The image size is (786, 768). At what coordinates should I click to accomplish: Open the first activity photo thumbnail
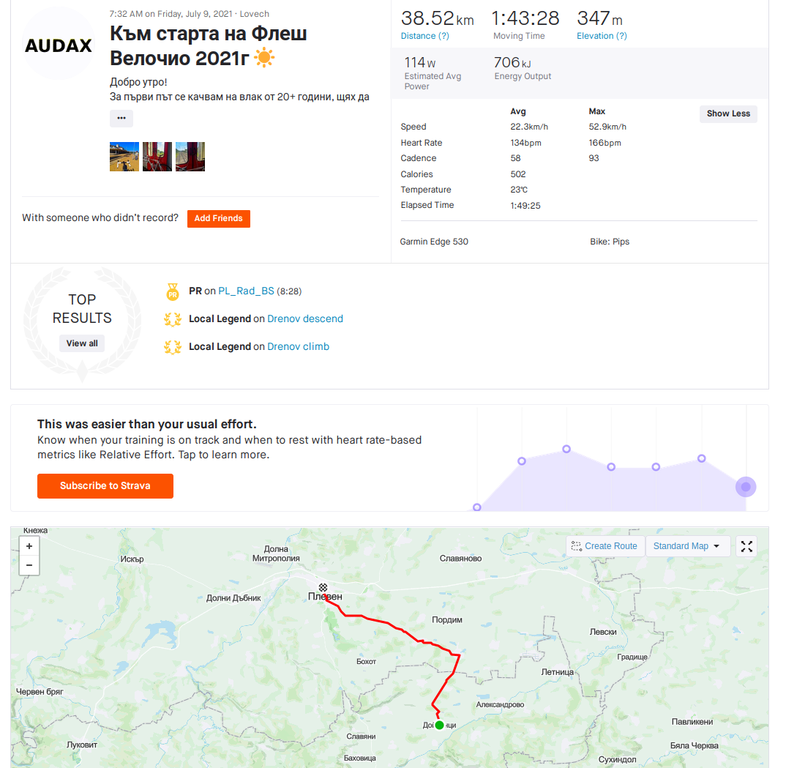[x=124, y=156]
